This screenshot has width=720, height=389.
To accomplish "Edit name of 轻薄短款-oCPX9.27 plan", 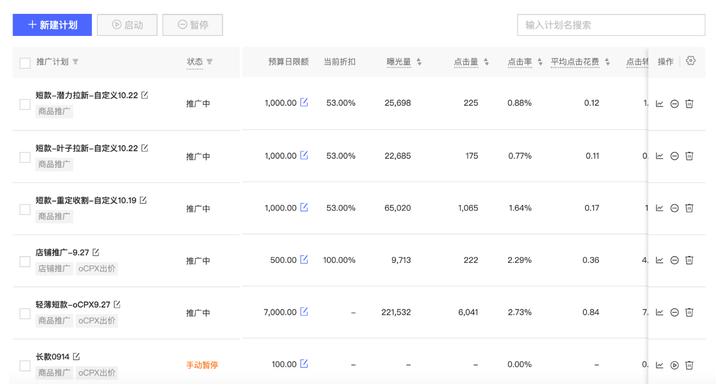I will tap(117, 304).
